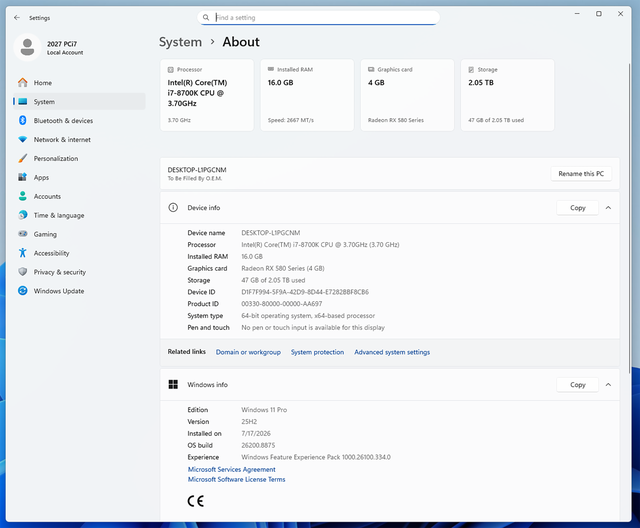640x528 pixels.
Task: Go to Bluetooth & devices settings
Action: click(x=79, y=120)
